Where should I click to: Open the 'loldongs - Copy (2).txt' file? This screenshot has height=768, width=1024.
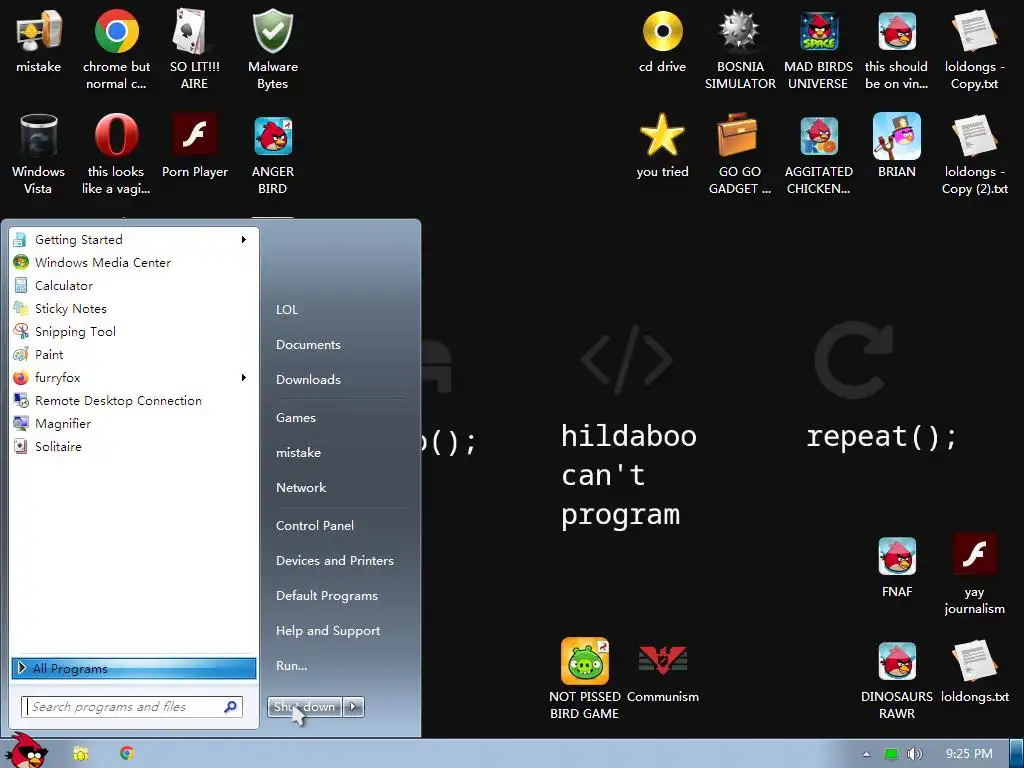tap(974, 136)
